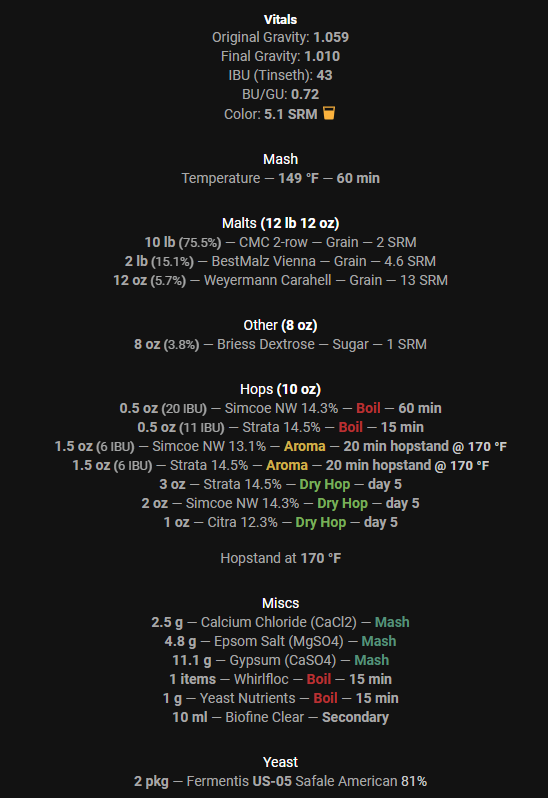Click Biofine Clear Secondary entry
Image resolution: width=548 pixels, height=798 pixels.
pos(280,718)
